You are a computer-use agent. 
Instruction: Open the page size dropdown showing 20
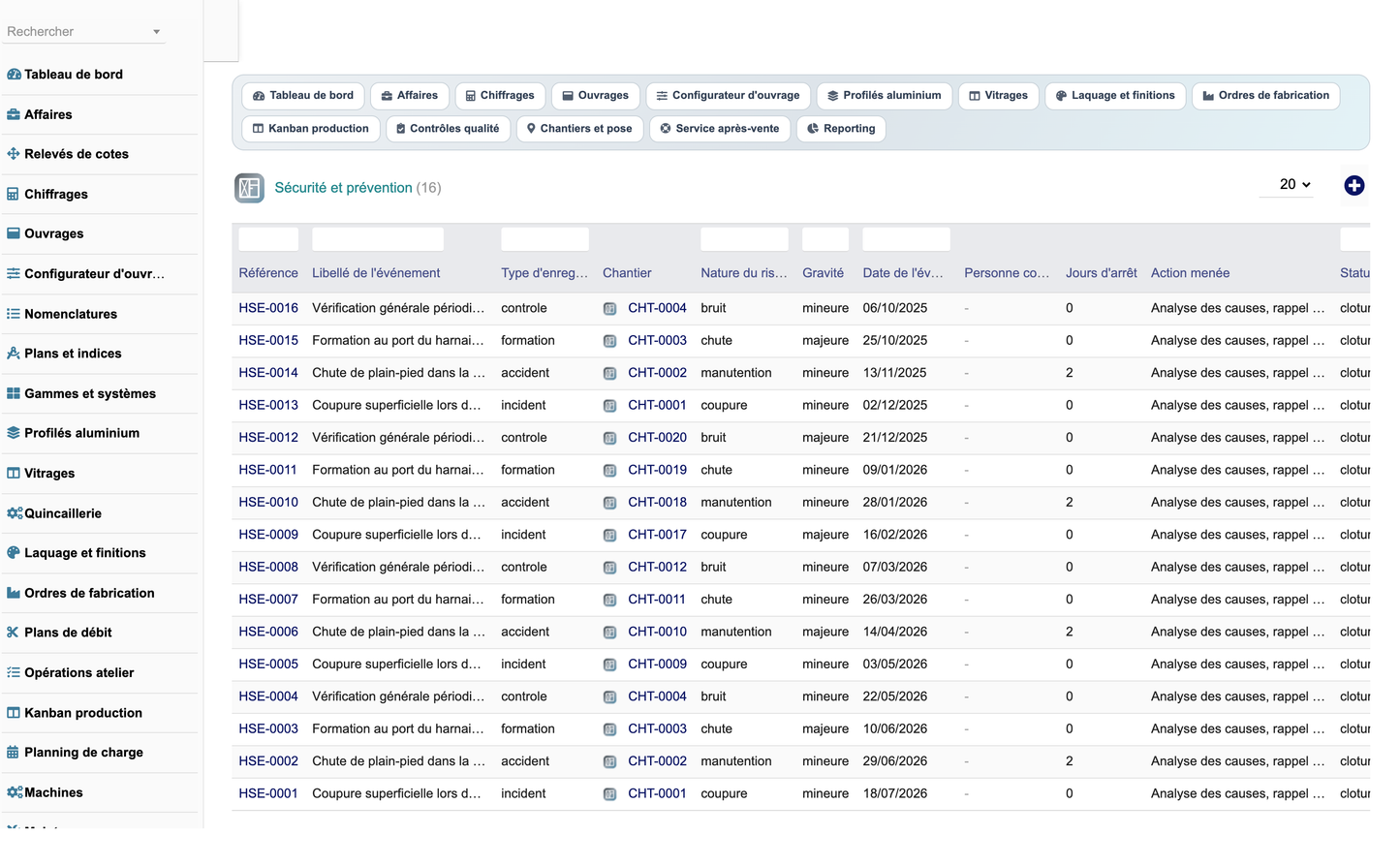[x=1287, y=184]
